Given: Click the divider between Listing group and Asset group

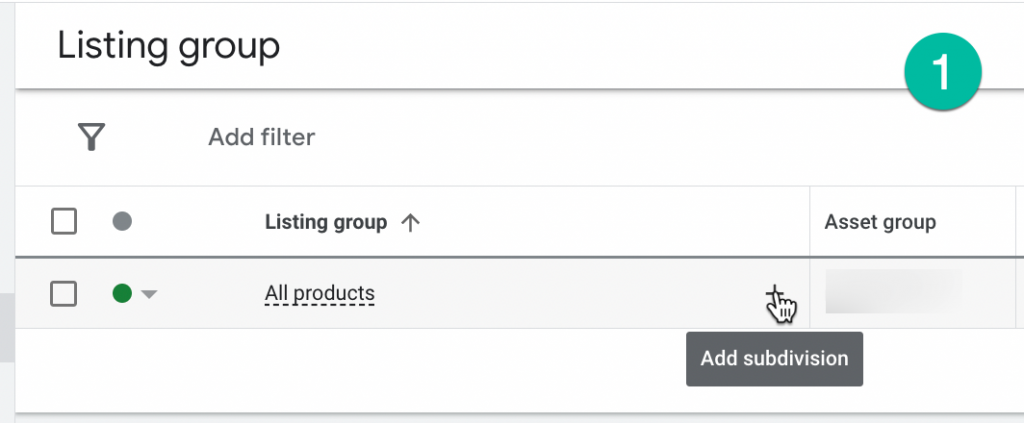Looking at the screenshot, I should click(810, 222).
